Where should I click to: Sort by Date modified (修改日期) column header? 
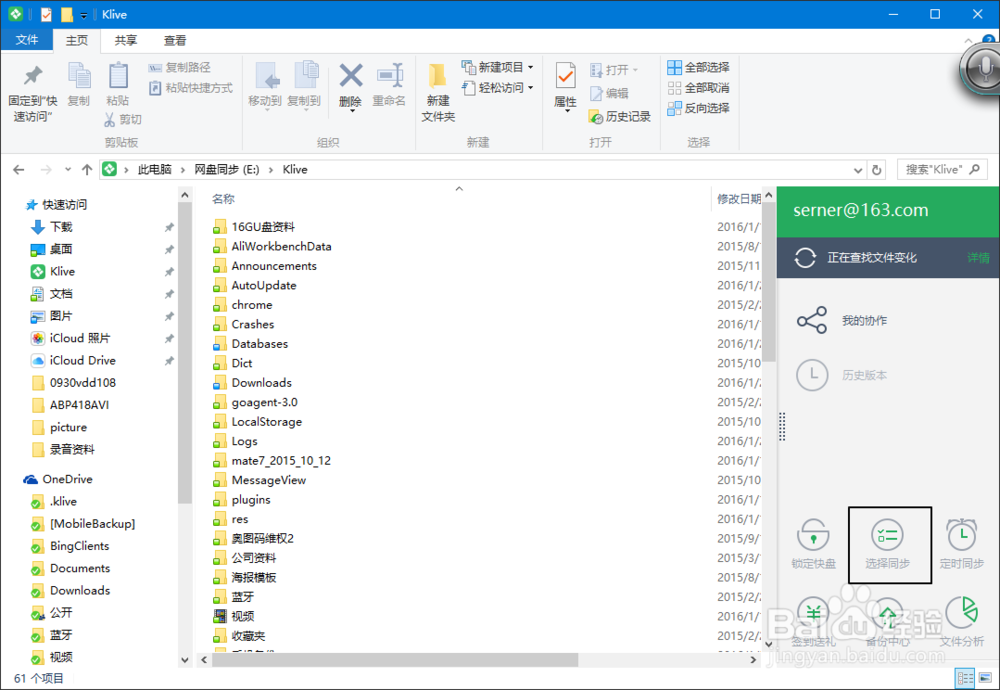click(739, 199)
